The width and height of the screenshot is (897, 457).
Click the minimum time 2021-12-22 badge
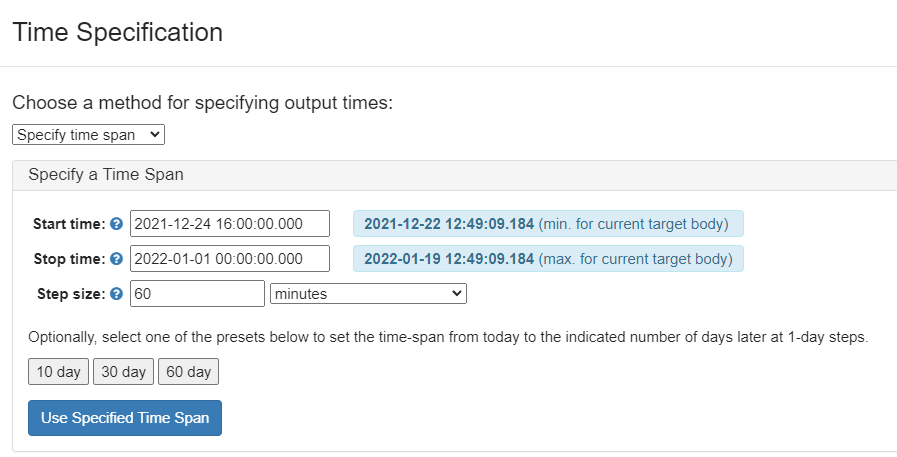click(x=548, y=224)
